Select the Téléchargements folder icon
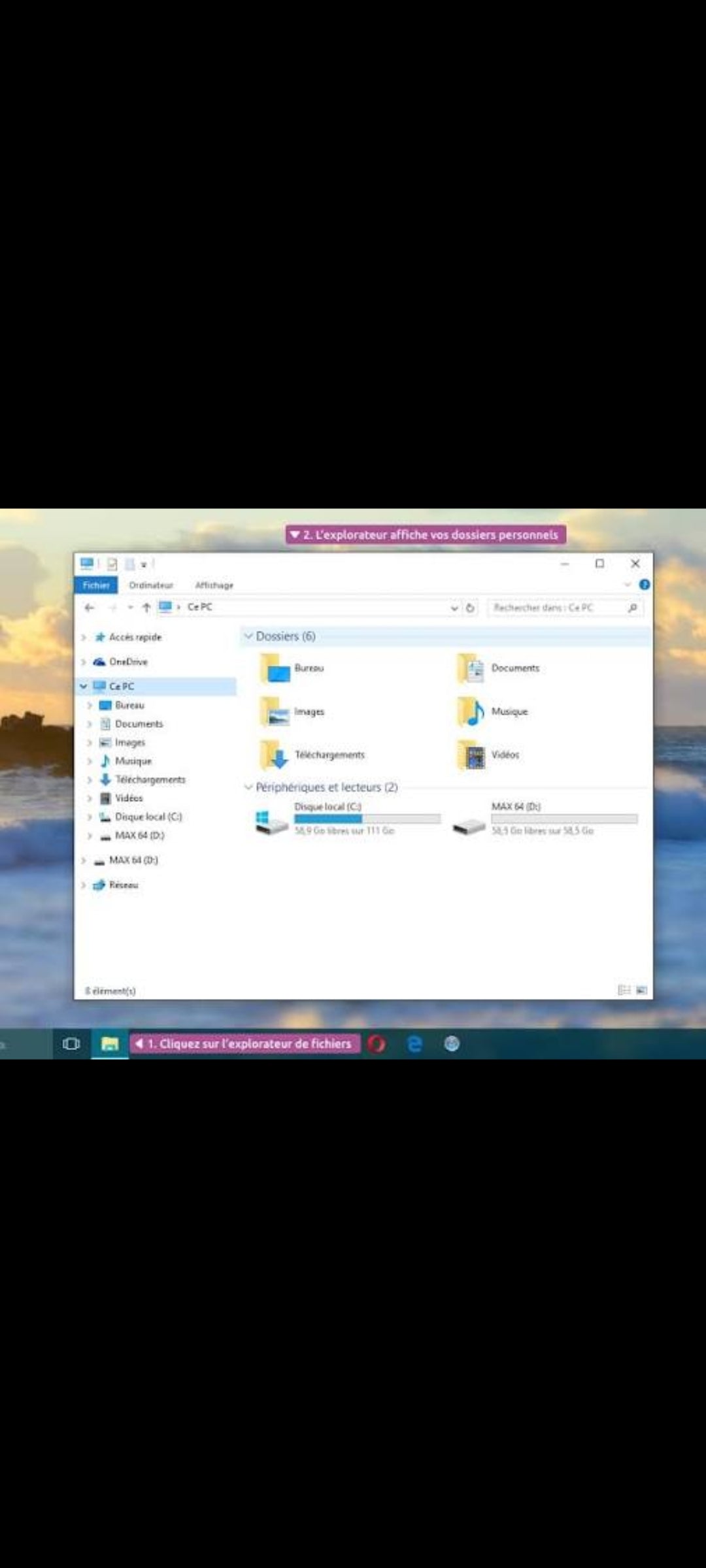Viewport: 706px width, 1568px height. coord(275,755)
